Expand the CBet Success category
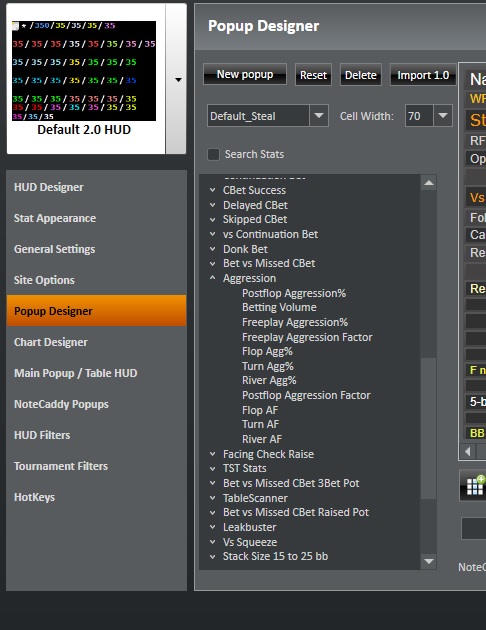Image resolution: width=486 pixels, height=630 pixels. click(212, 190)
